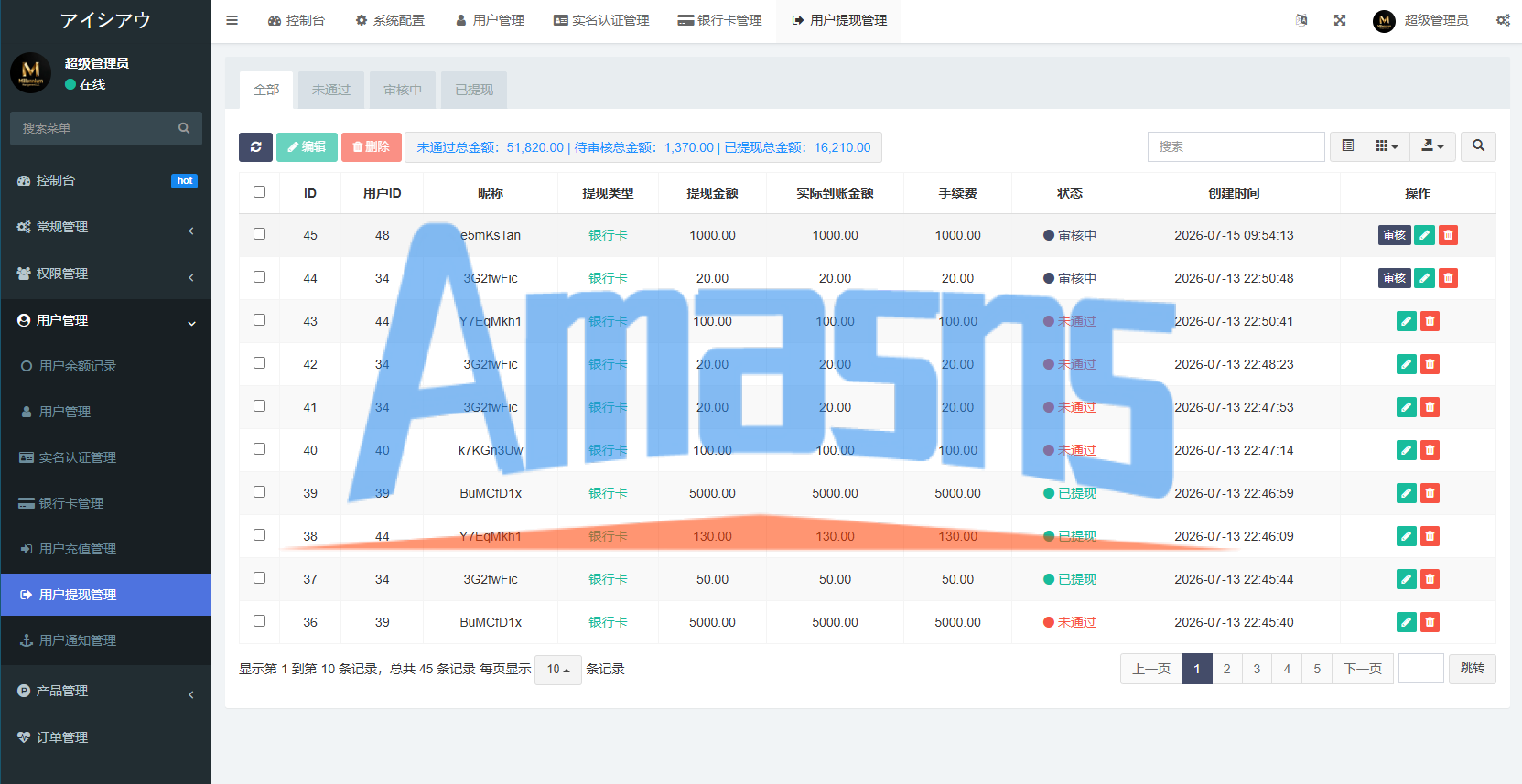Check the row checkbox for ID 42
The width and height of the screenshot is (1522, 784).
click(x=260, y=363)
